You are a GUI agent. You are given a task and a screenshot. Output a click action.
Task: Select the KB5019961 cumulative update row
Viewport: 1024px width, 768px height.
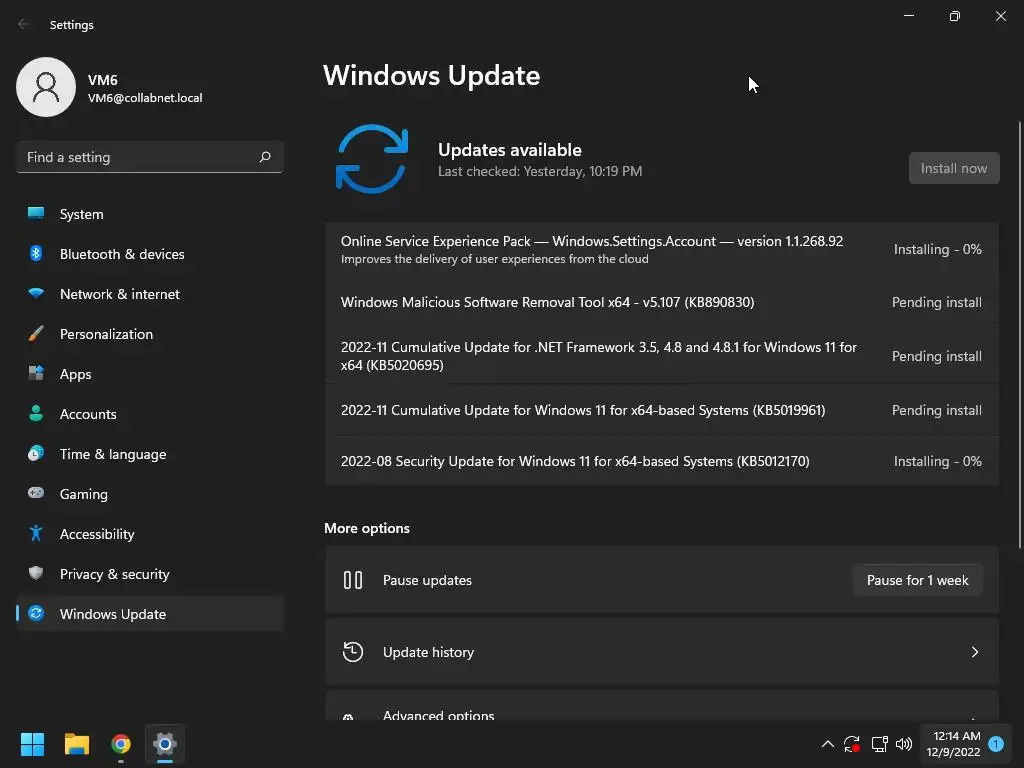click(662, 410)
